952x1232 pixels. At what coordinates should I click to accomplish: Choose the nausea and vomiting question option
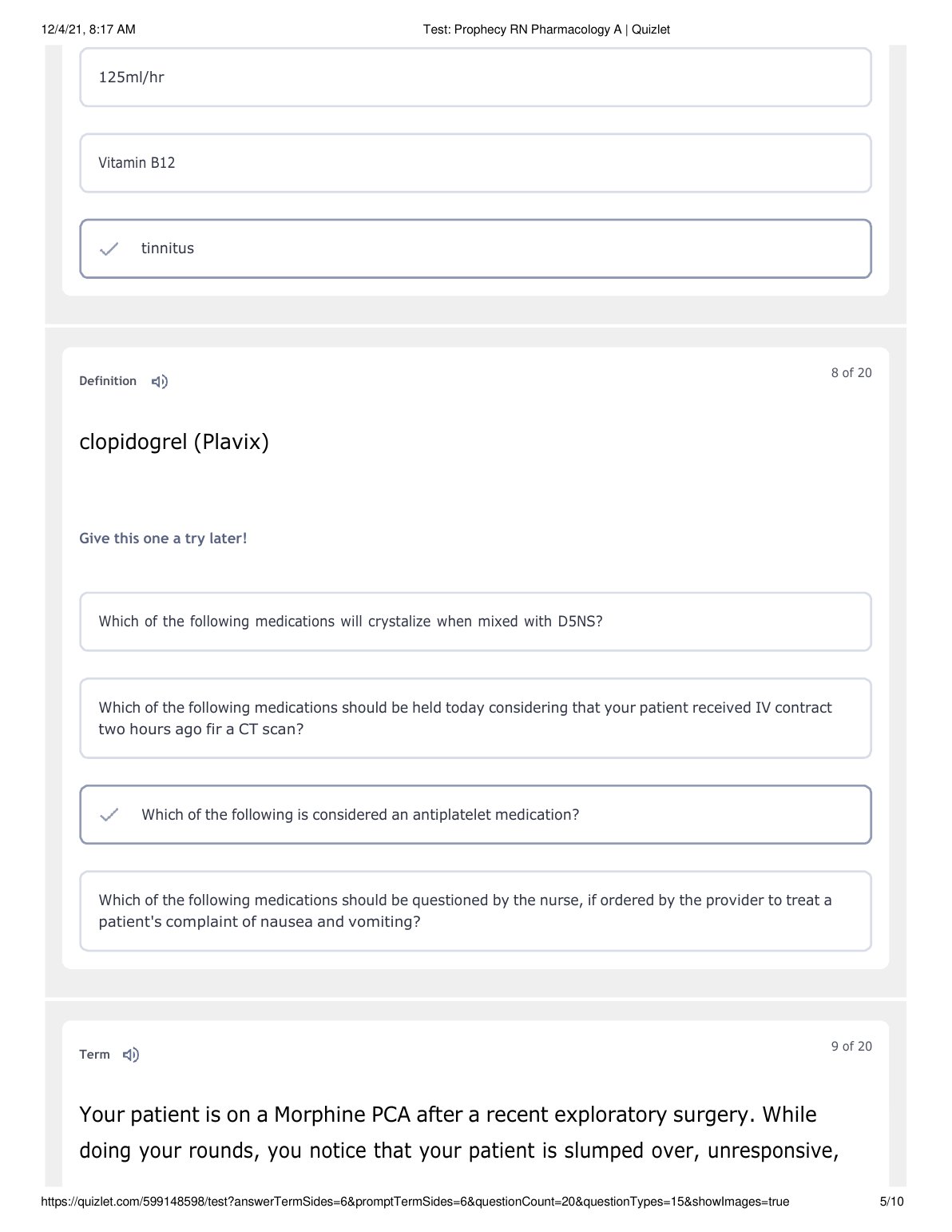point(475,911)
